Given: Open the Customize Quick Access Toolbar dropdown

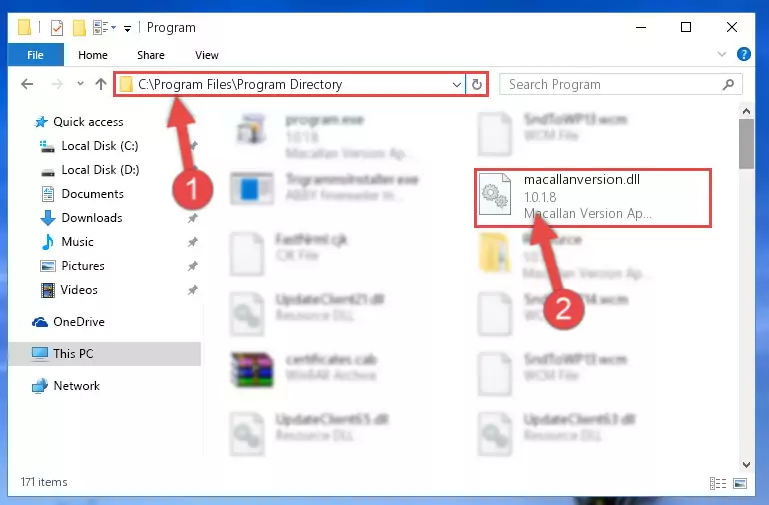Looking at the screenshot, I should click(127, 28).
